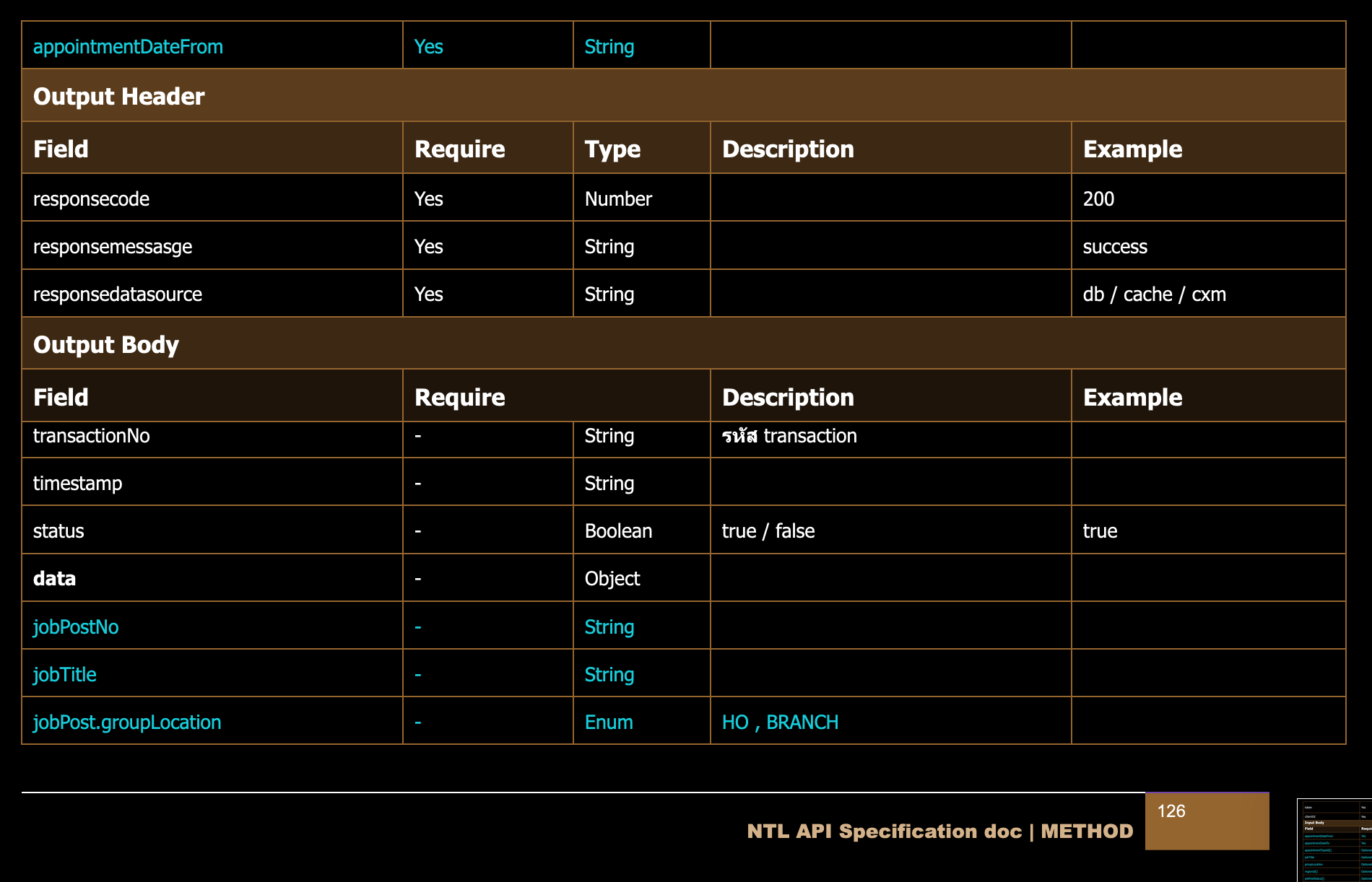Click the transactionNo field cell
The height and width of the screenshot is (882, 1372).
92,436
